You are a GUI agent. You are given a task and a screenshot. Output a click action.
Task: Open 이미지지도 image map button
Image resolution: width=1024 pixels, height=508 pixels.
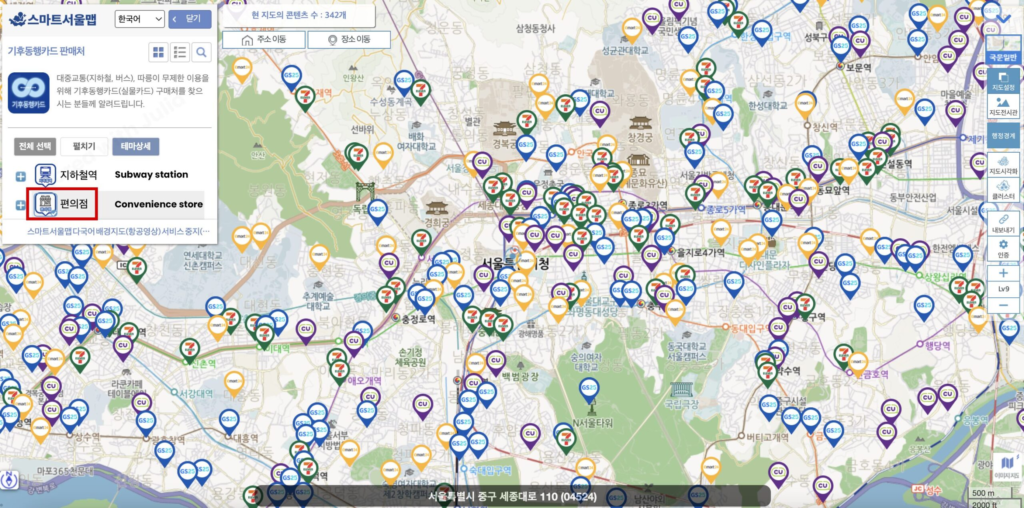(x=1006, y=468)
